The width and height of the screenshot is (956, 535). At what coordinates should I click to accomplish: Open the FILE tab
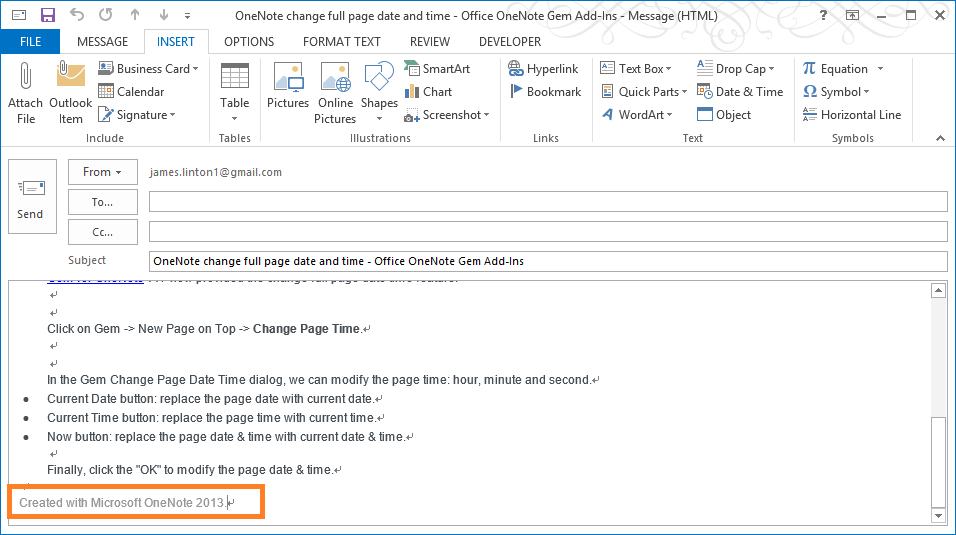[30, 41]
